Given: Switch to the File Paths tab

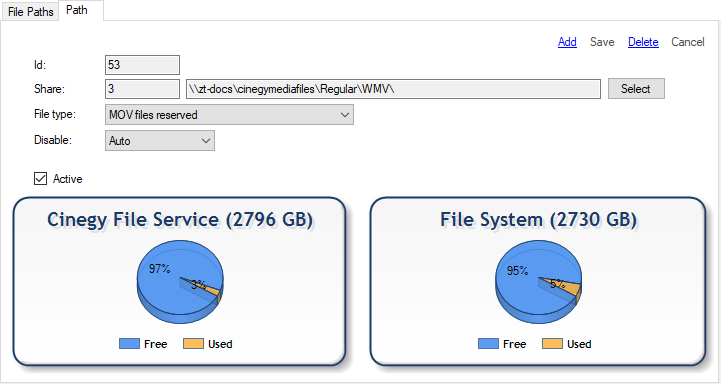Looking at the screenshot, I should tap(30, 11).
